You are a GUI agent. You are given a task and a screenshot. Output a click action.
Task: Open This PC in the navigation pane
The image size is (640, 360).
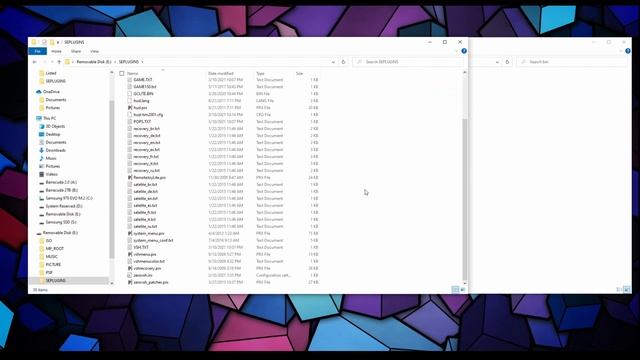[x=46, y=118]
